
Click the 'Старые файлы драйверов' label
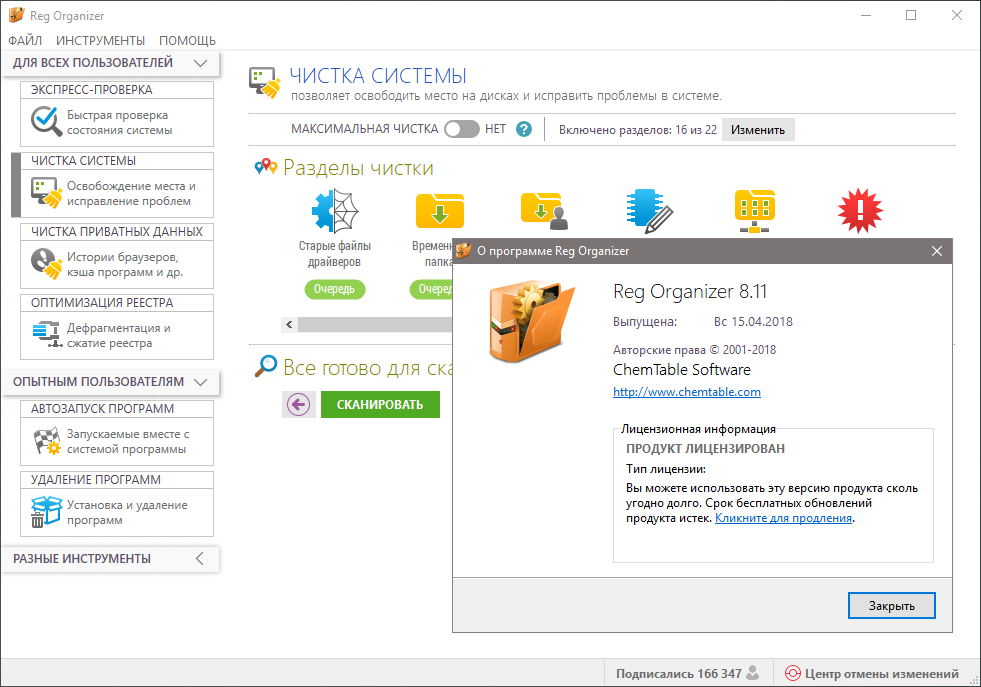click(335, 254)
